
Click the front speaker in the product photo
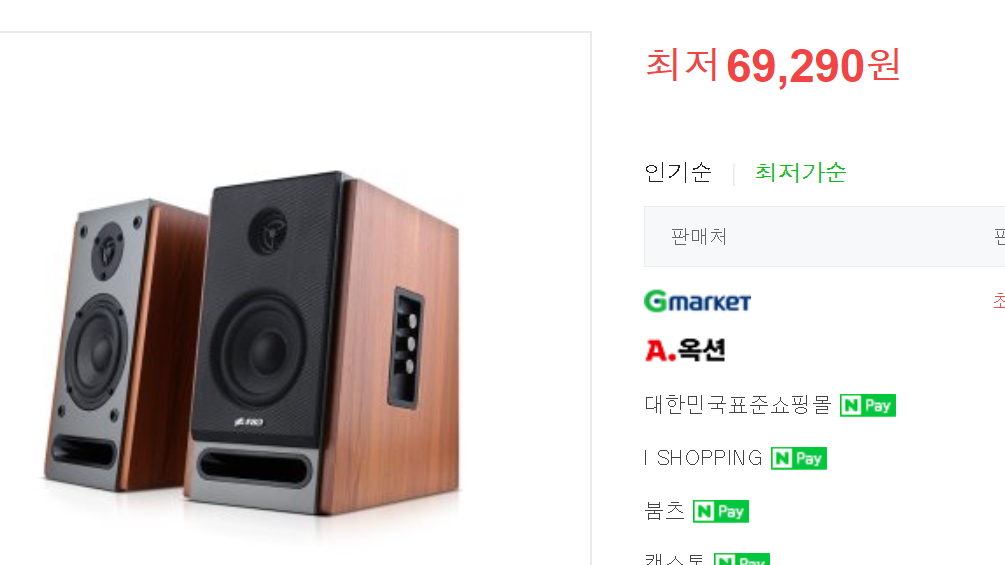(322, 343)
